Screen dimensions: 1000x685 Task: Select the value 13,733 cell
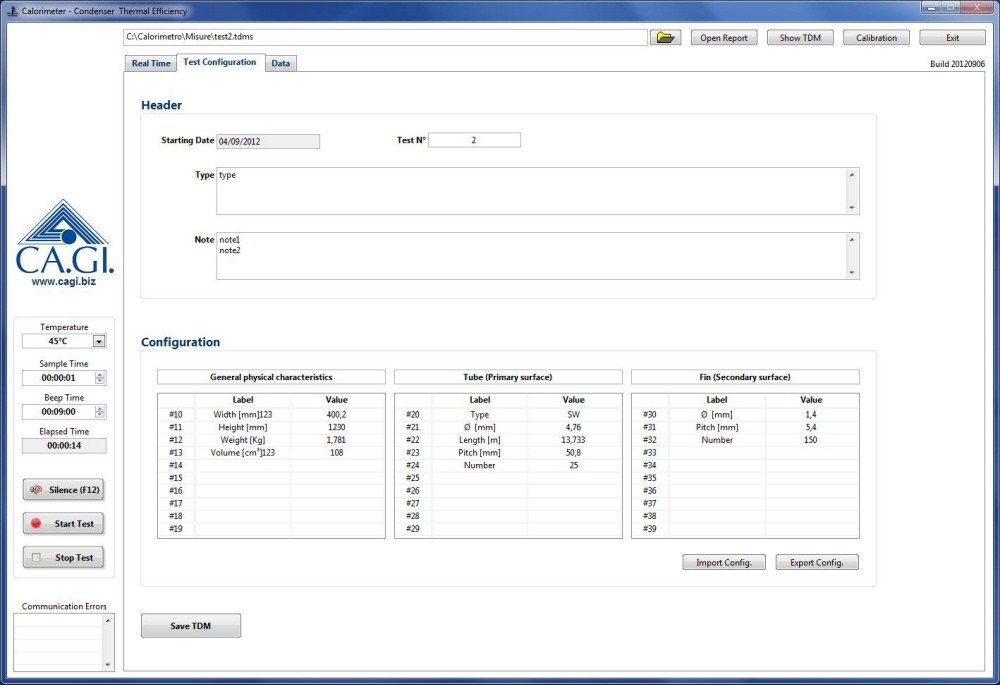click(x=573, y=440)
